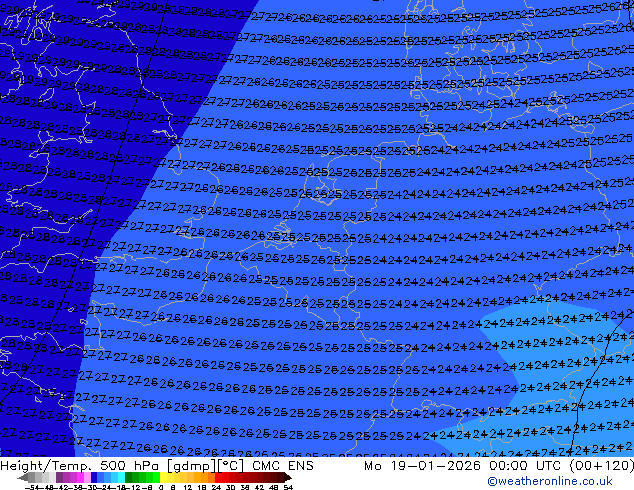Click the yellow legend color segment
The image size is (634, 490).
click(163, 477)
